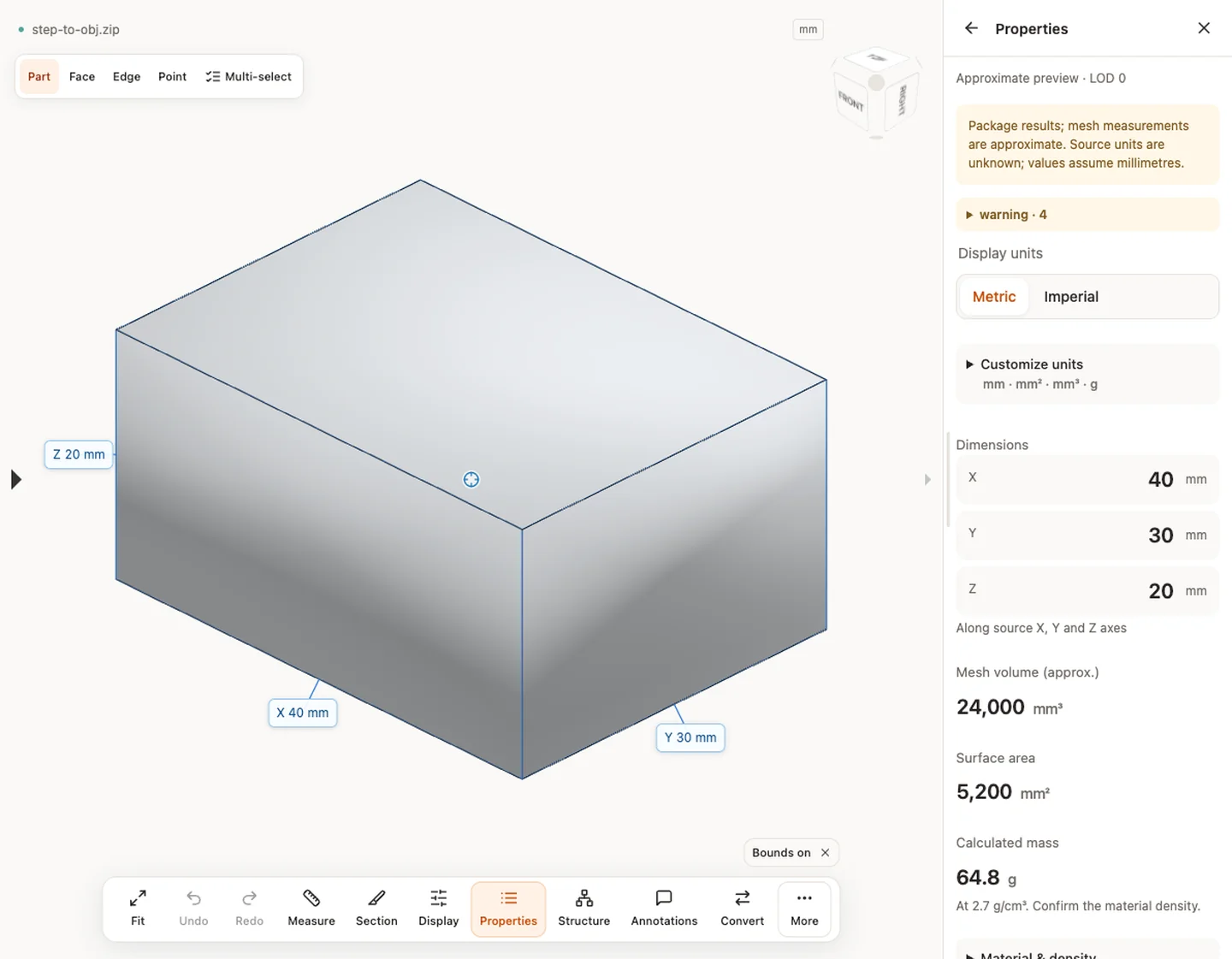Expand Customize units section
Image resolution: width=1232 pixels, height=959 pixels.
1087,374
